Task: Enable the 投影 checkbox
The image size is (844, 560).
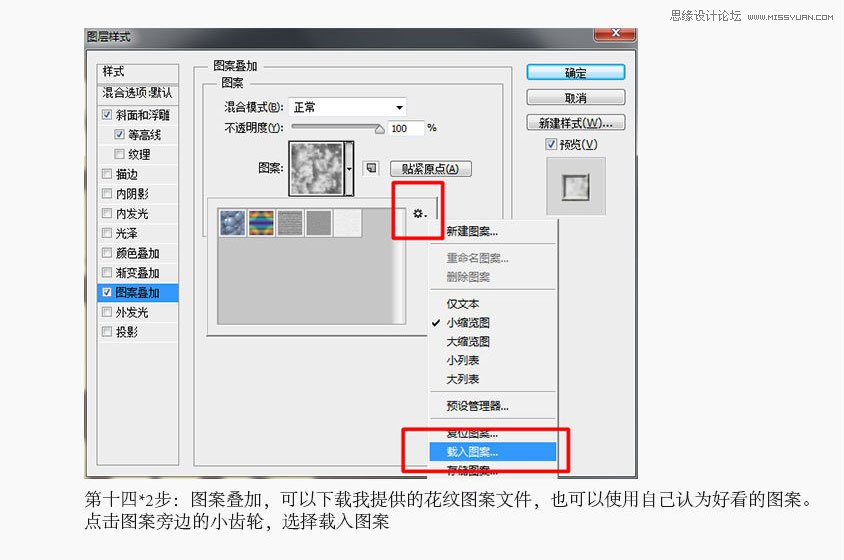Action: click(107, 332)
